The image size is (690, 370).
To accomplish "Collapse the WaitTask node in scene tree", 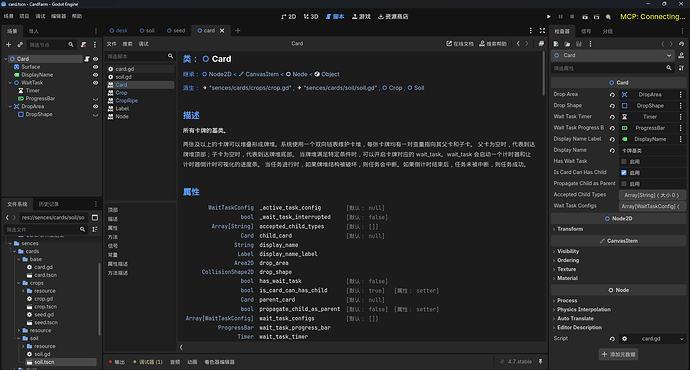I will pyautogui.click(x=10, y=83).
